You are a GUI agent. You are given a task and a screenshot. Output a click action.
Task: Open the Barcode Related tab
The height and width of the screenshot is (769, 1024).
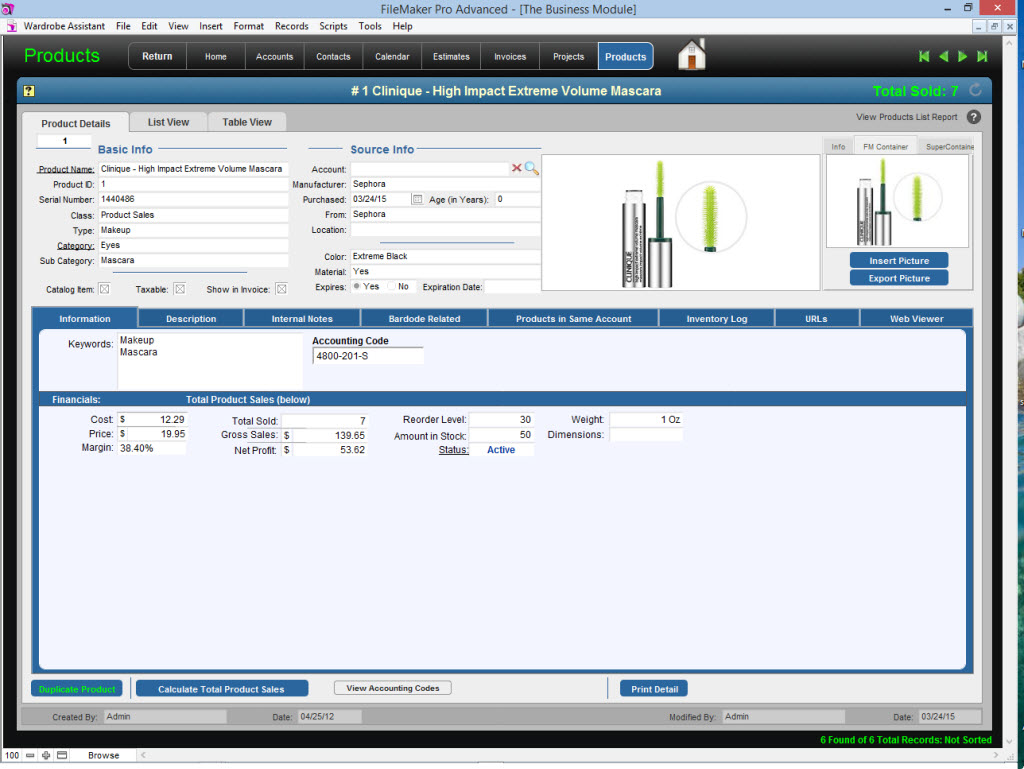[x=424, y=319]
